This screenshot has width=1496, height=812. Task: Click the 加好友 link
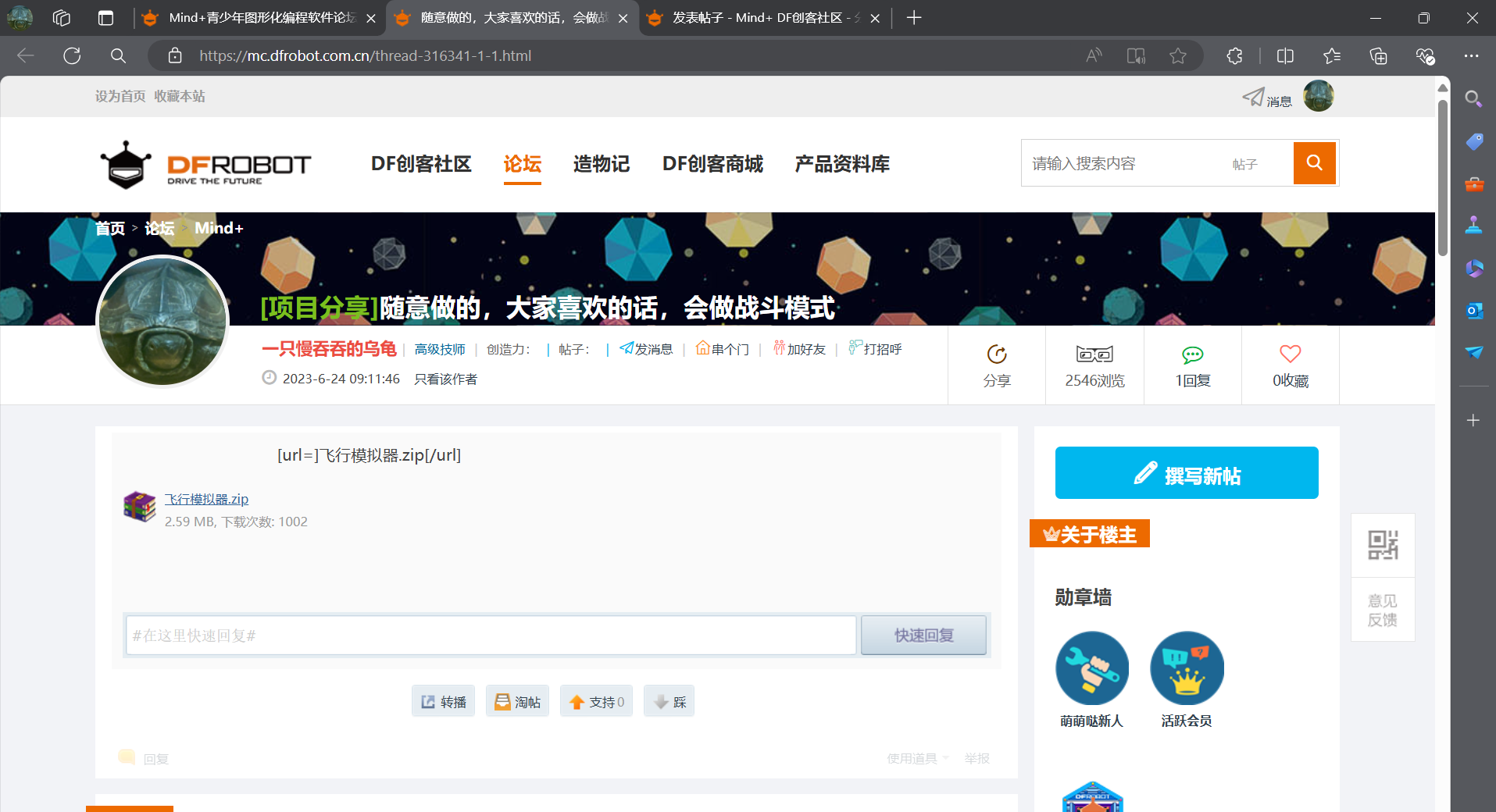799,349
